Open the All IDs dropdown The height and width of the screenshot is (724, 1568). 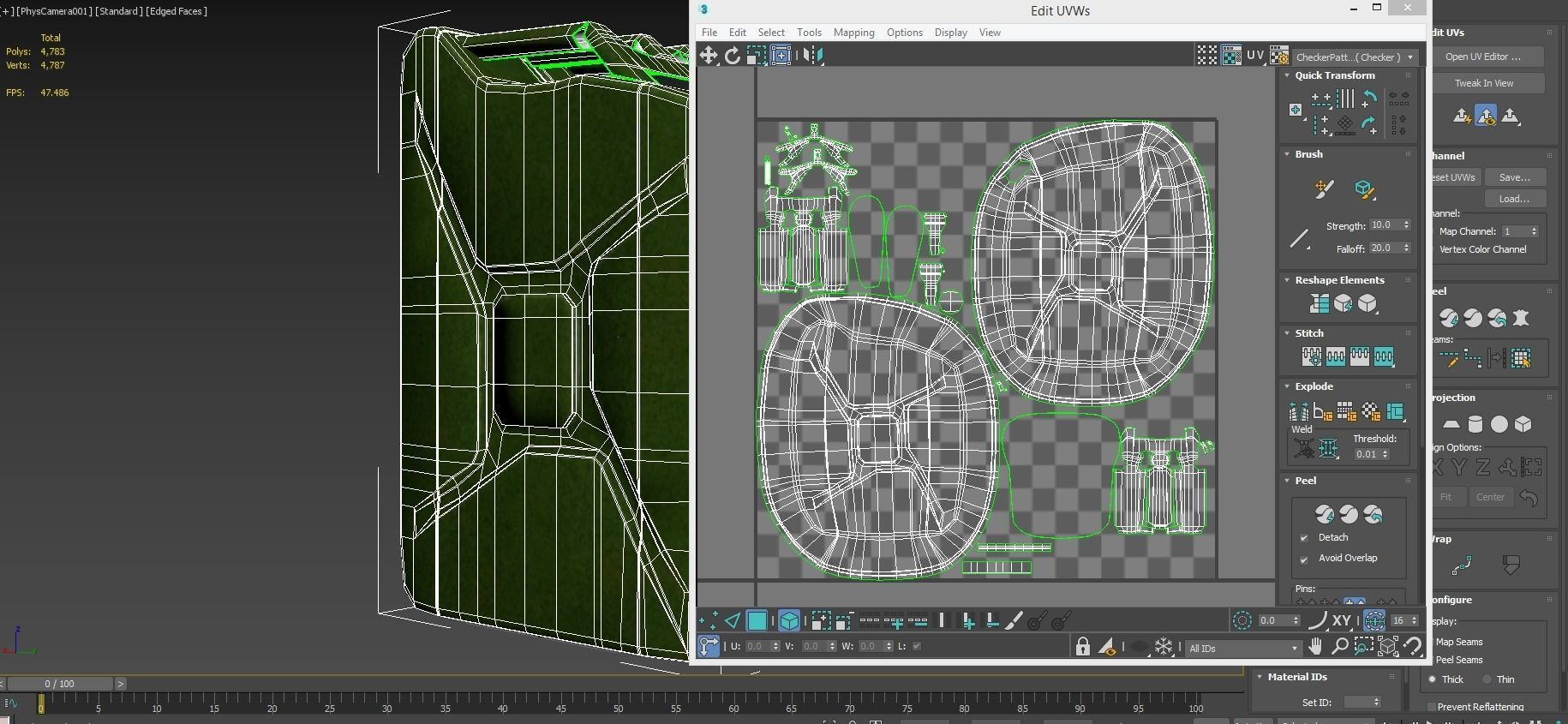pos(1242,649)
